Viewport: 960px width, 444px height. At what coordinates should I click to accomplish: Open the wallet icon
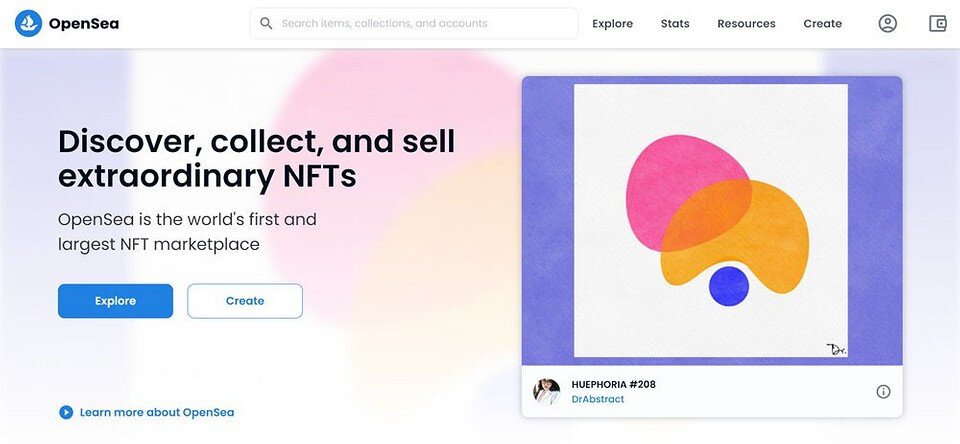pos(937,23)
